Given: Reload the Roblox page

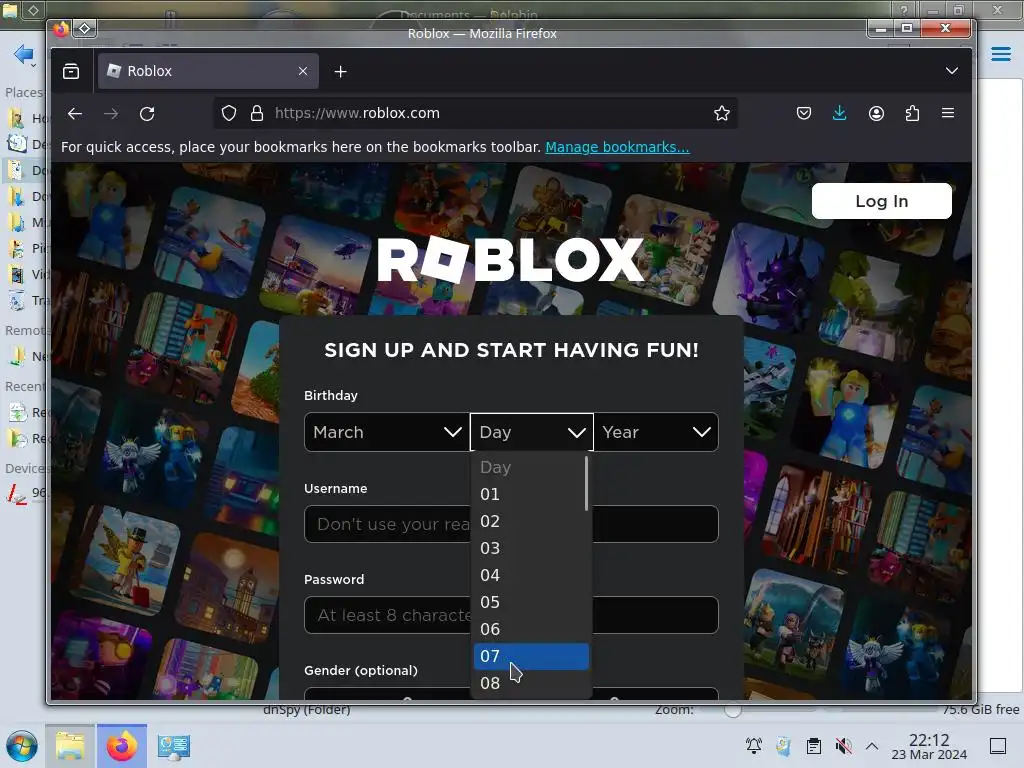Looking at the screenshot, I should pyautogui.click(x=147, y=114).
